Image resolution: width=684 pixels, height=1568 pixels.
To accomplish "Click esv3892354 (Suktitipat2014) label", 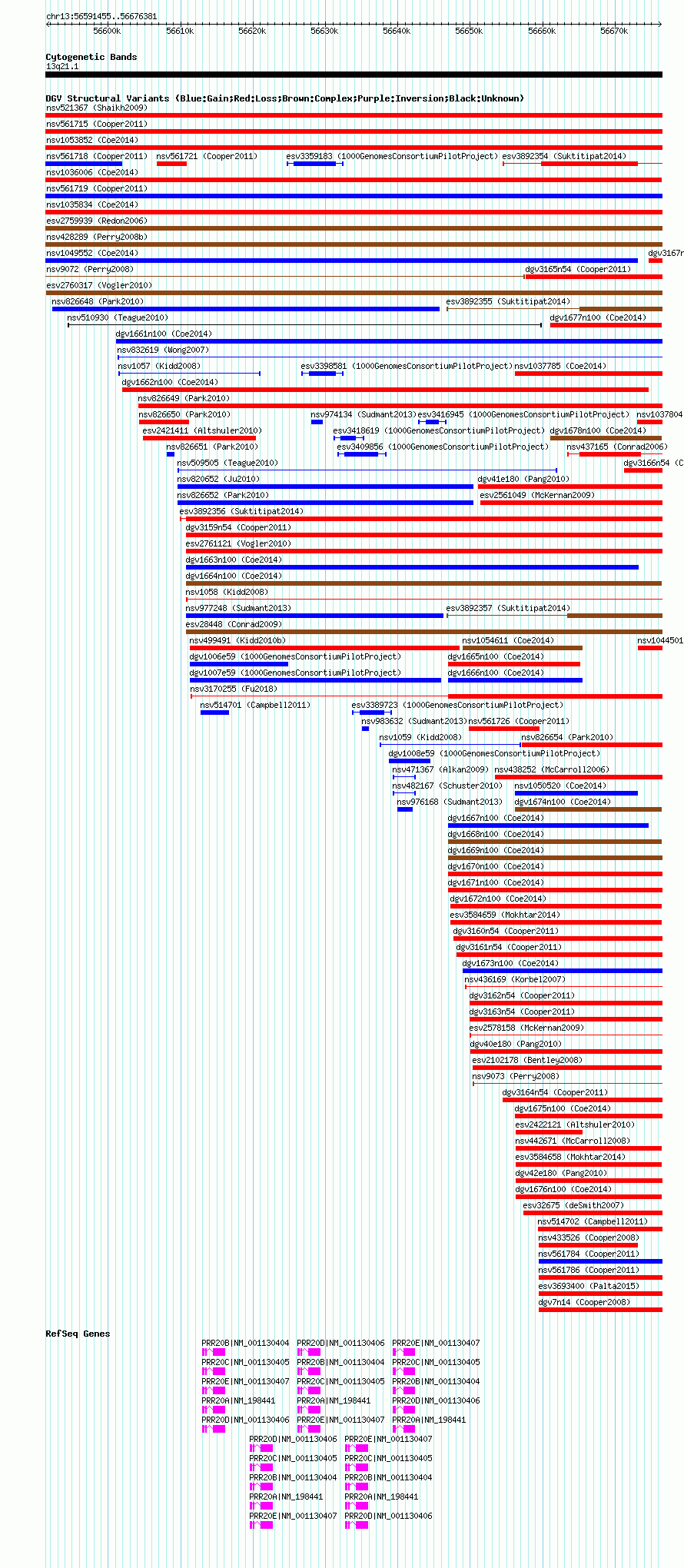I will click(x=565, y=156).
